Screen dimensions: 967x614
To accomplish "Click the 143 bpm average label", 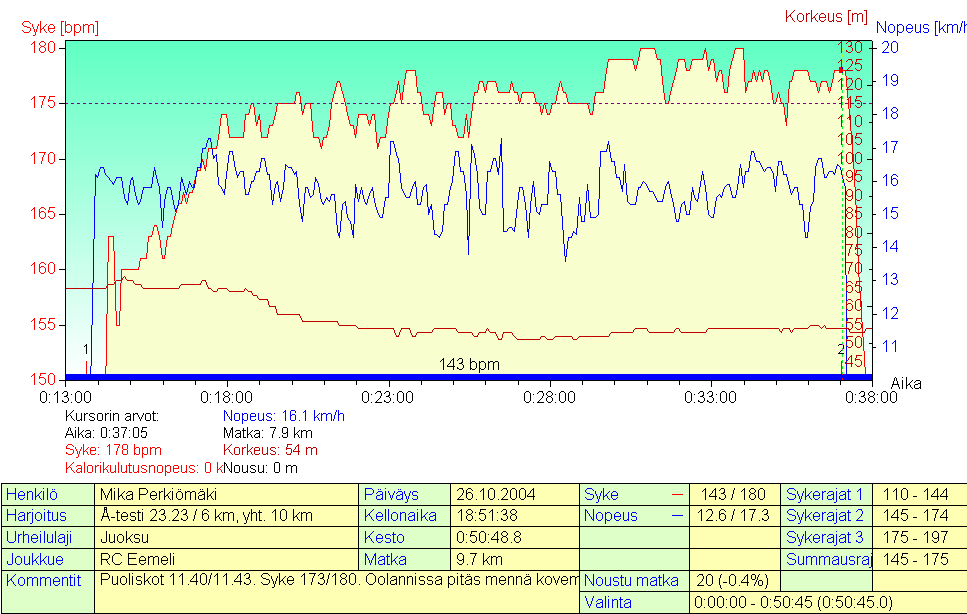I will (469, 365).
